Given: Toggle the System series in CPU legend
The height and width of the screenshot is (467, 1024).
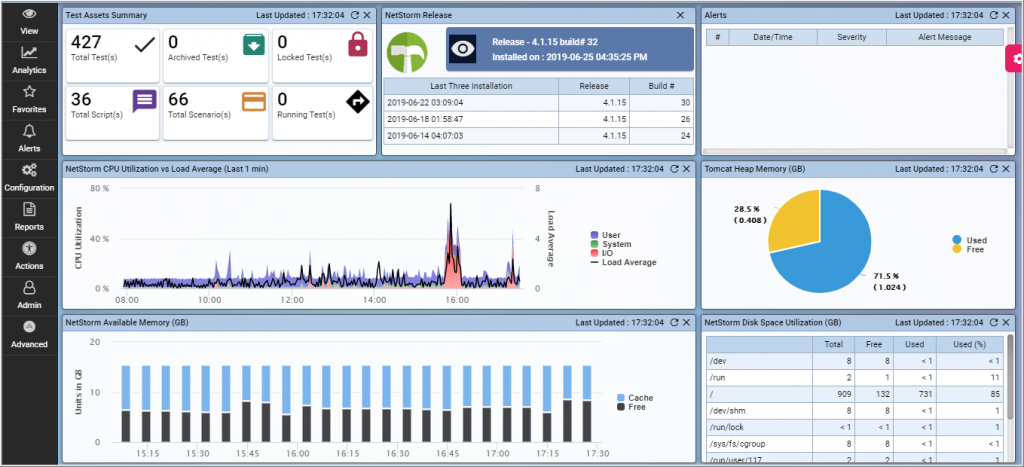Looking at the screenshot, I should (x=611, y=244).
